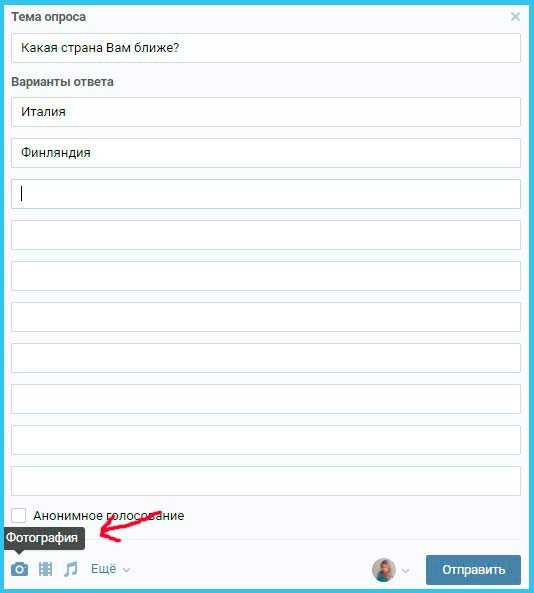Expand the Ещё attachments menu
The width and height of the screenshot is (534, 593).
110,569
